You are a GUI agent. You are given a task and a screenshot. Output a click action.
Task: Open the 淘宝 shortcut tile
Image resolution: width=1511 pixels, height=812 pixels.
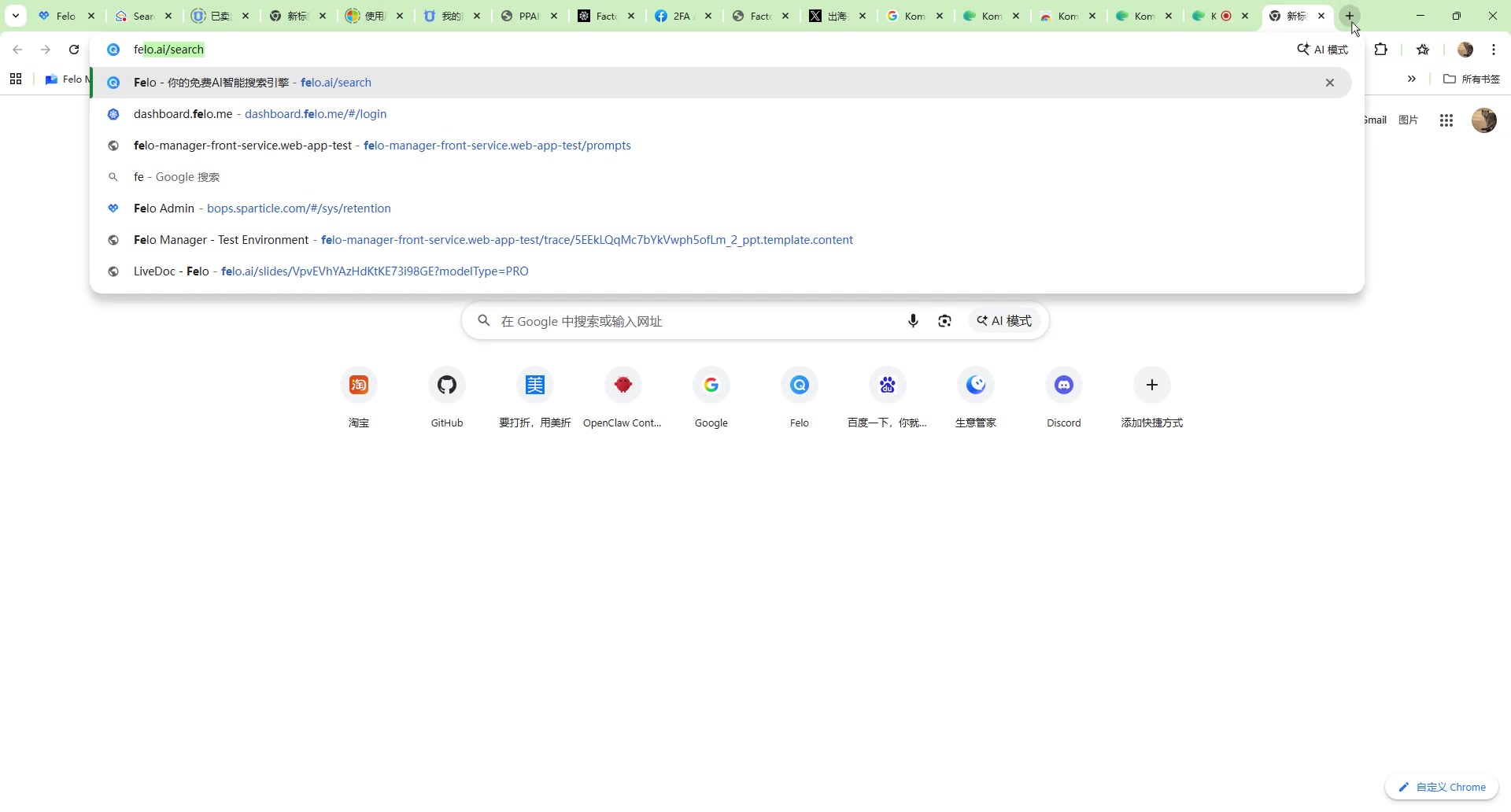coord(359,386)
